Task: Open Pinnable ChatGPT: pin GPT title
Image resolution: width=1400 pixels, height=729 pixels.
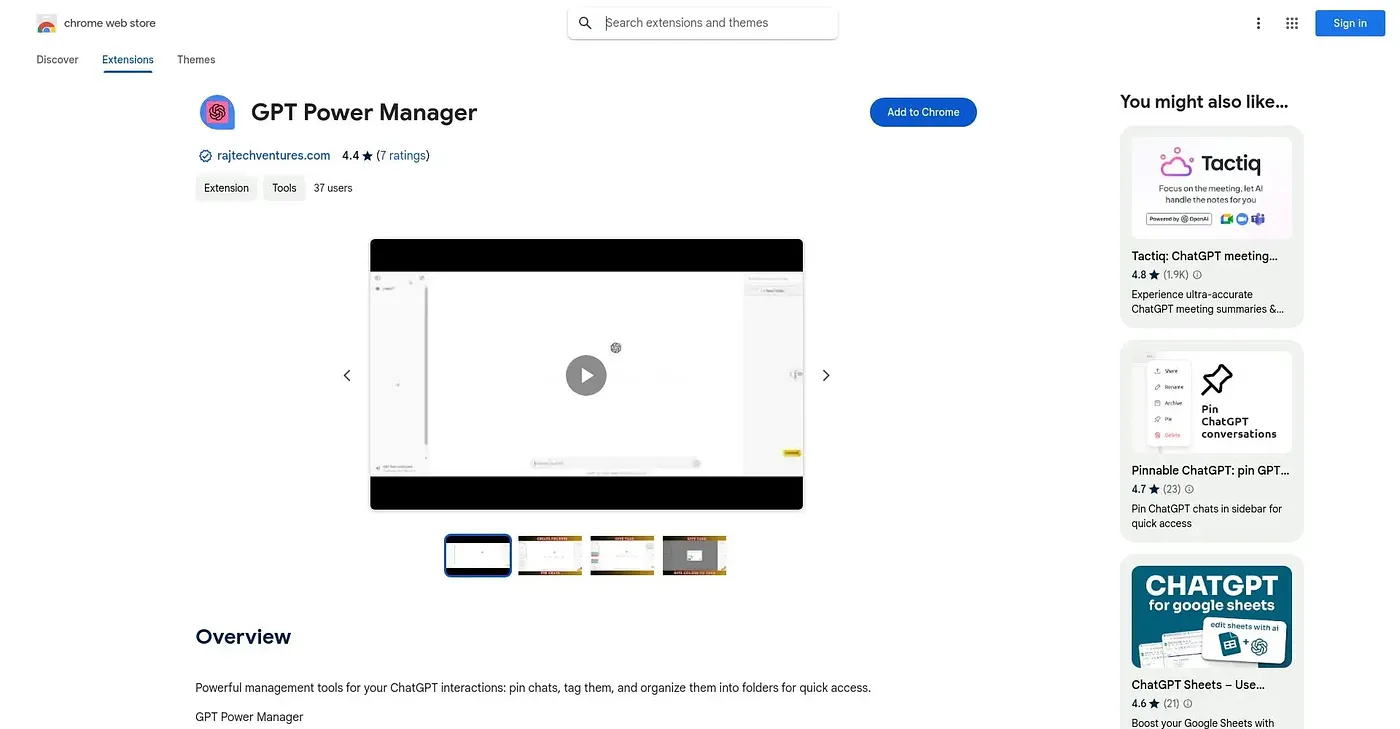Action: pyautogui.click(x=1210, y=470)
